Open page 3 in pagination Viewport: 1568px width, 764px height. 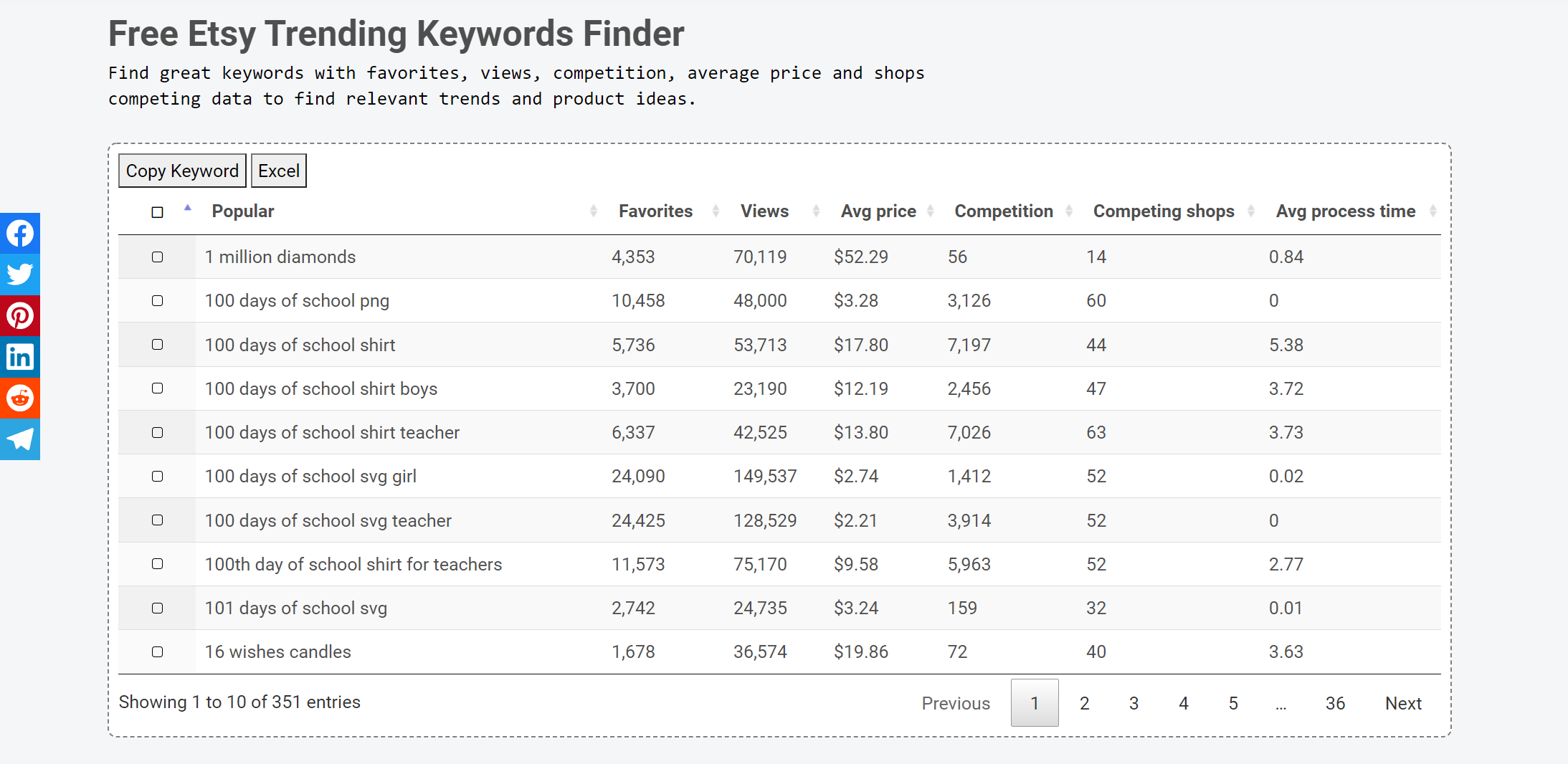(1134, 703)
